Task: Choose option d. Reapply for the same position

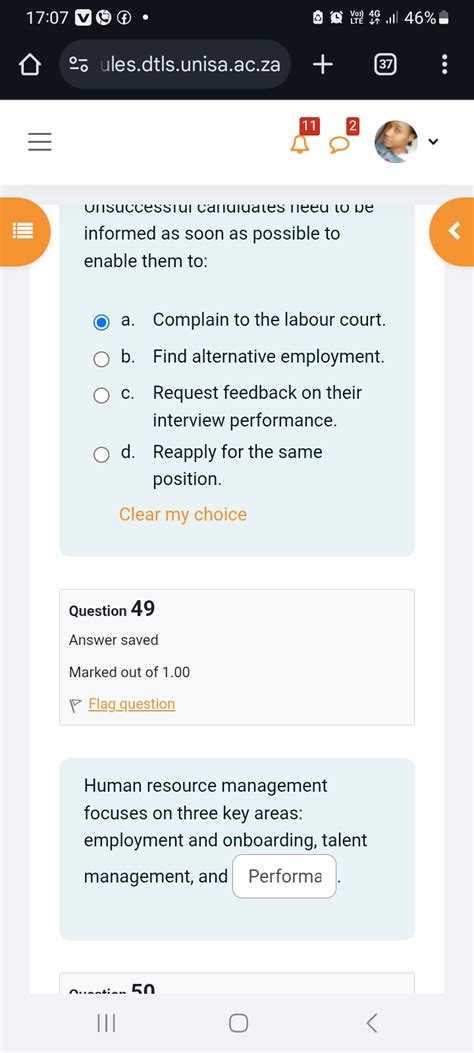Action: [x=101, y=455]
